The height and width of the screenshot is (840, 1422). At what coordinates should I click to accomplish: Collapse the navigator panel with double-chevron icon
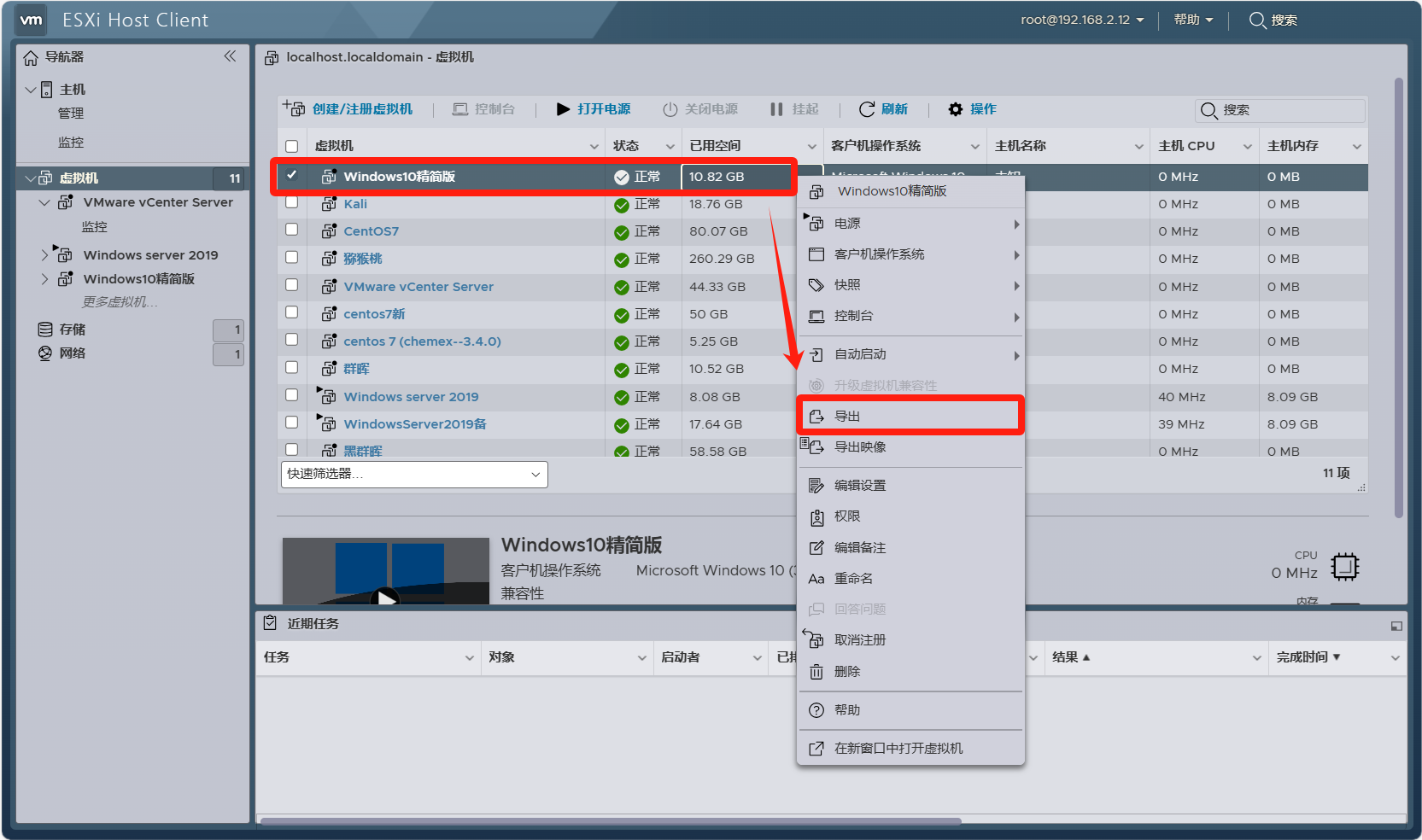(x=230, y=56)
